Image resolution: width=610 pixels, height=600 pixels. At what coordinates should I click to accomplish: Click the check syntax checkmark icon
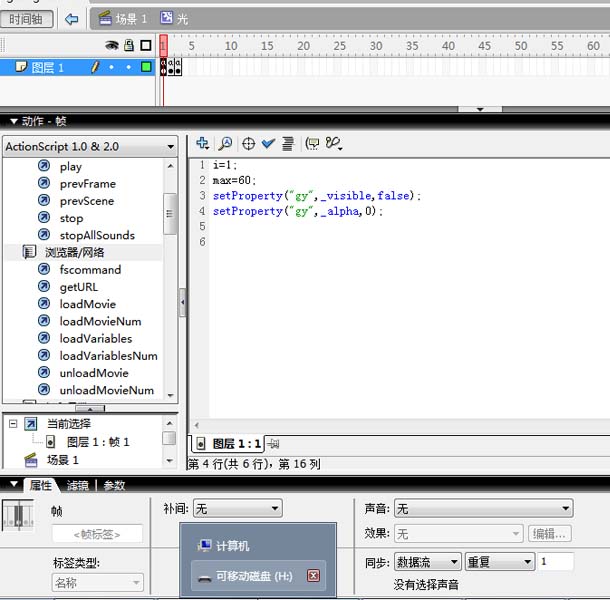click(x=268, y=144)
